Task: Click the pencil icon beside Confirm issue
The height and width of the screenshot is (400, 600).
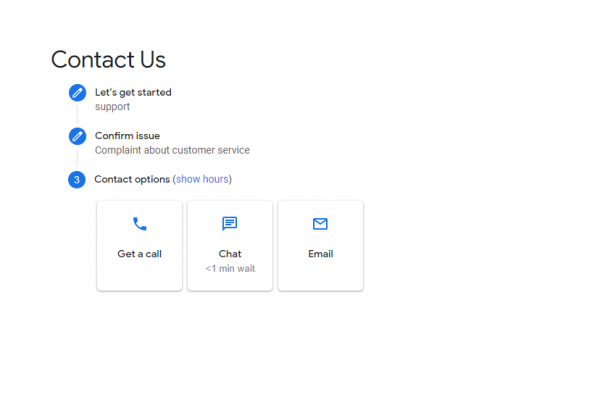Action: pyautogui.click(x=77, y=136)
